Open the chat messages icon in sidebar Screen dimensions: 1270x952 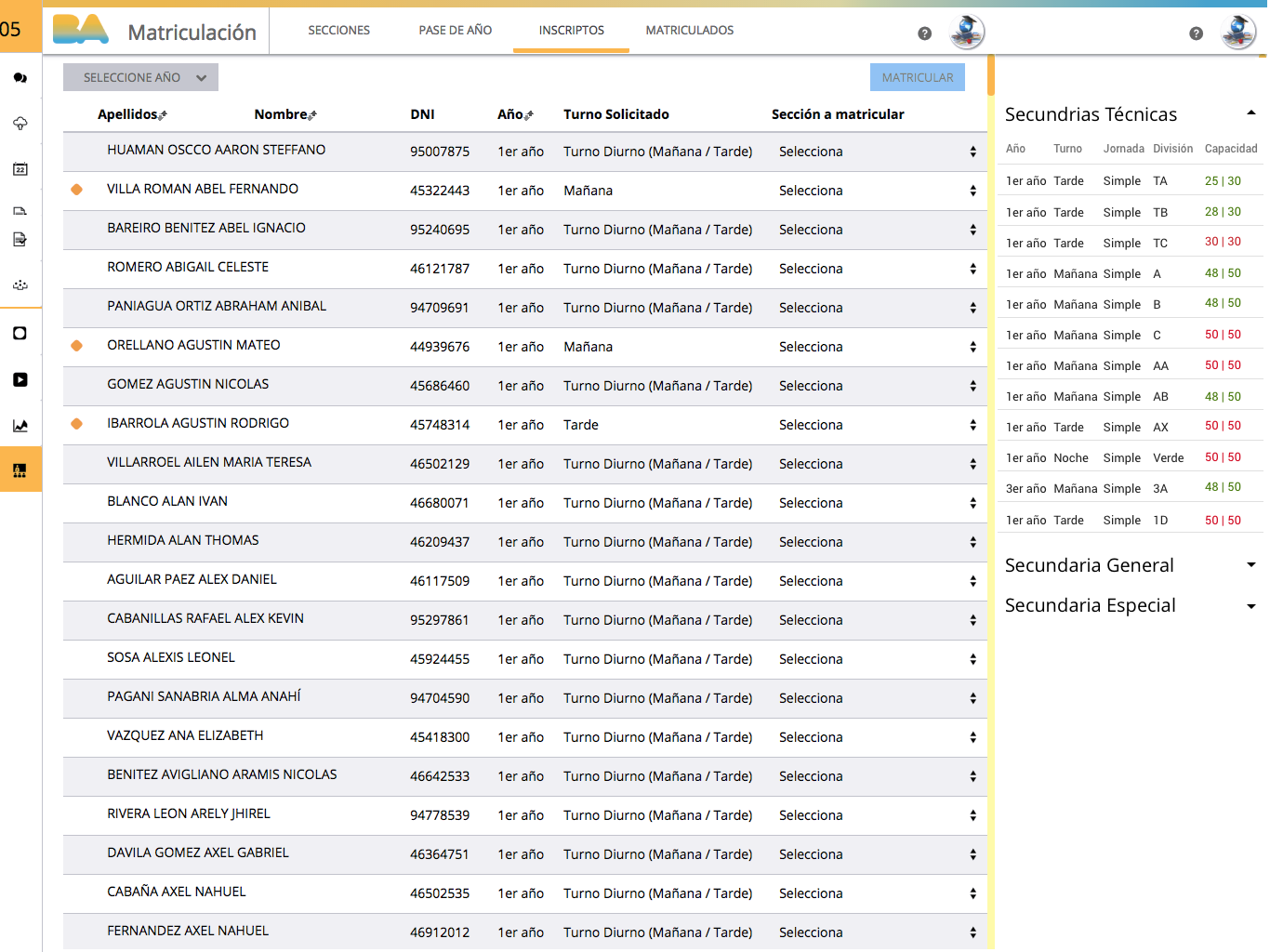(x=20, y=78)
